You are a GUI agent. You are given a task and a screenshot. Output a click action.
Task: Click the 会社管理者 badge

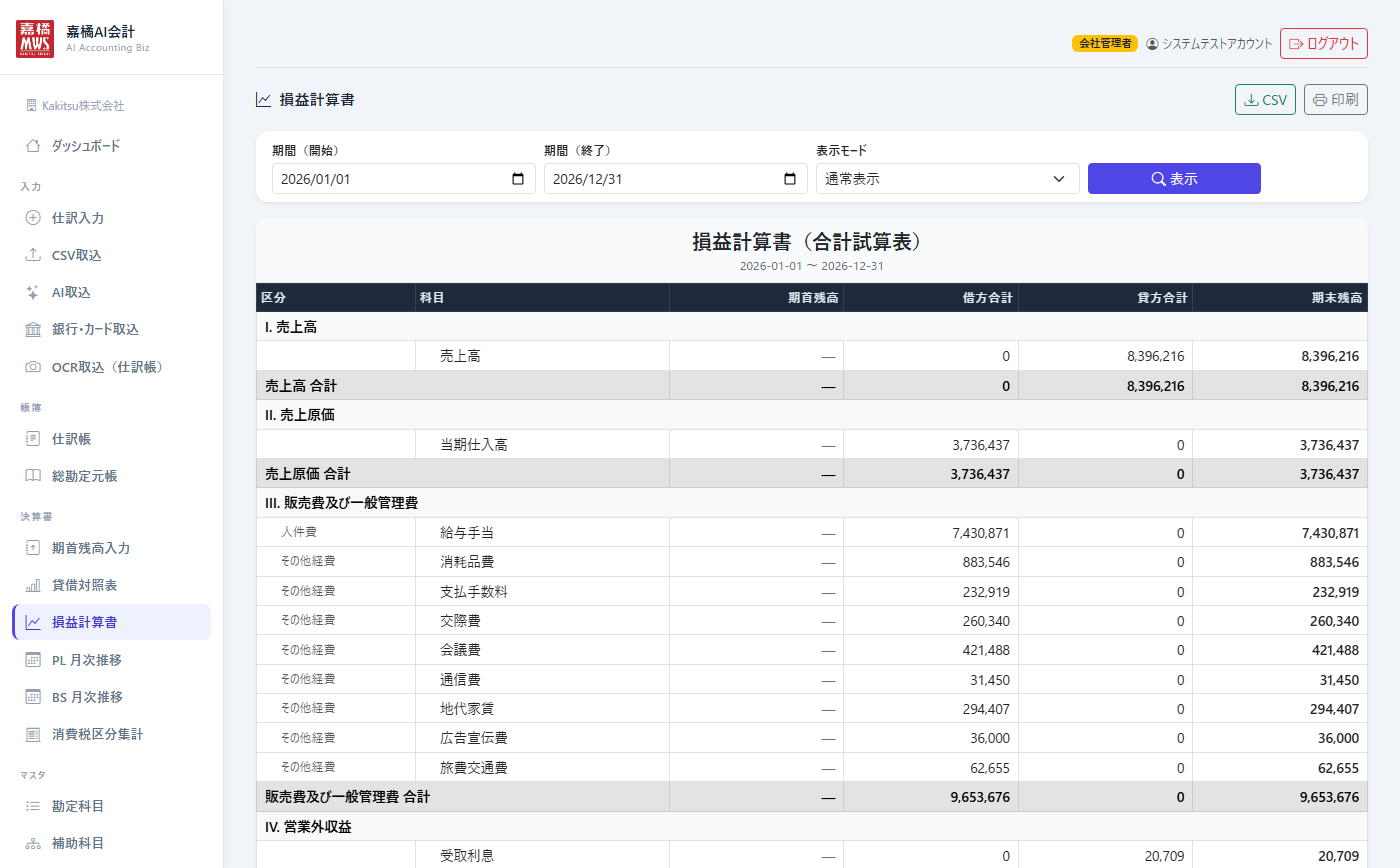point(1105,44)
